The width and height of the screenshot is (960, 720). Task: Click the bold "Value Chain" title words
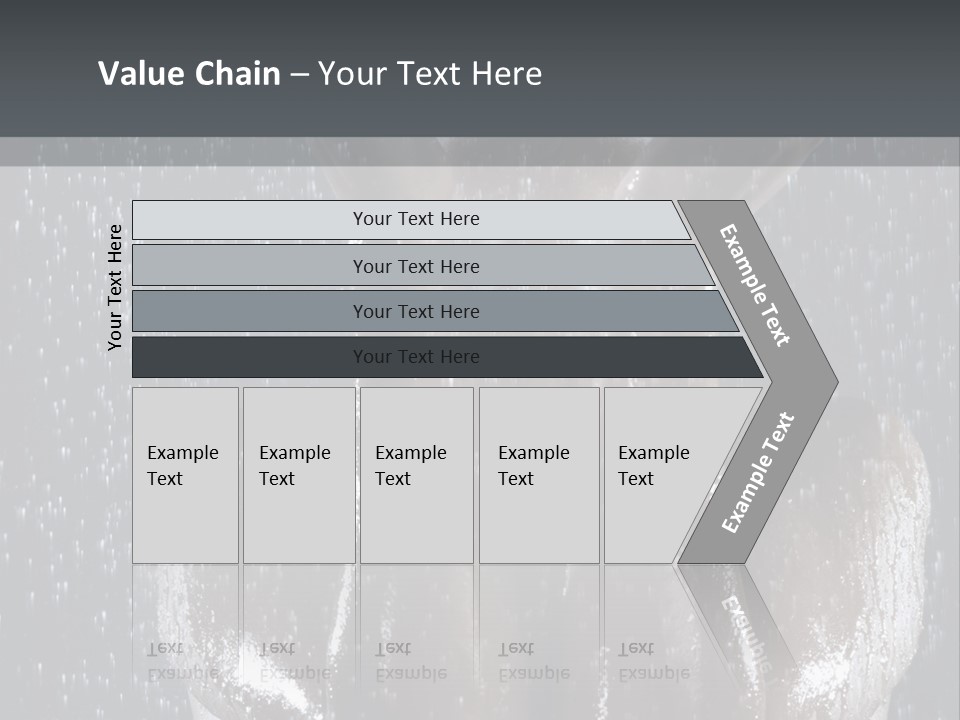click(189, 73)
